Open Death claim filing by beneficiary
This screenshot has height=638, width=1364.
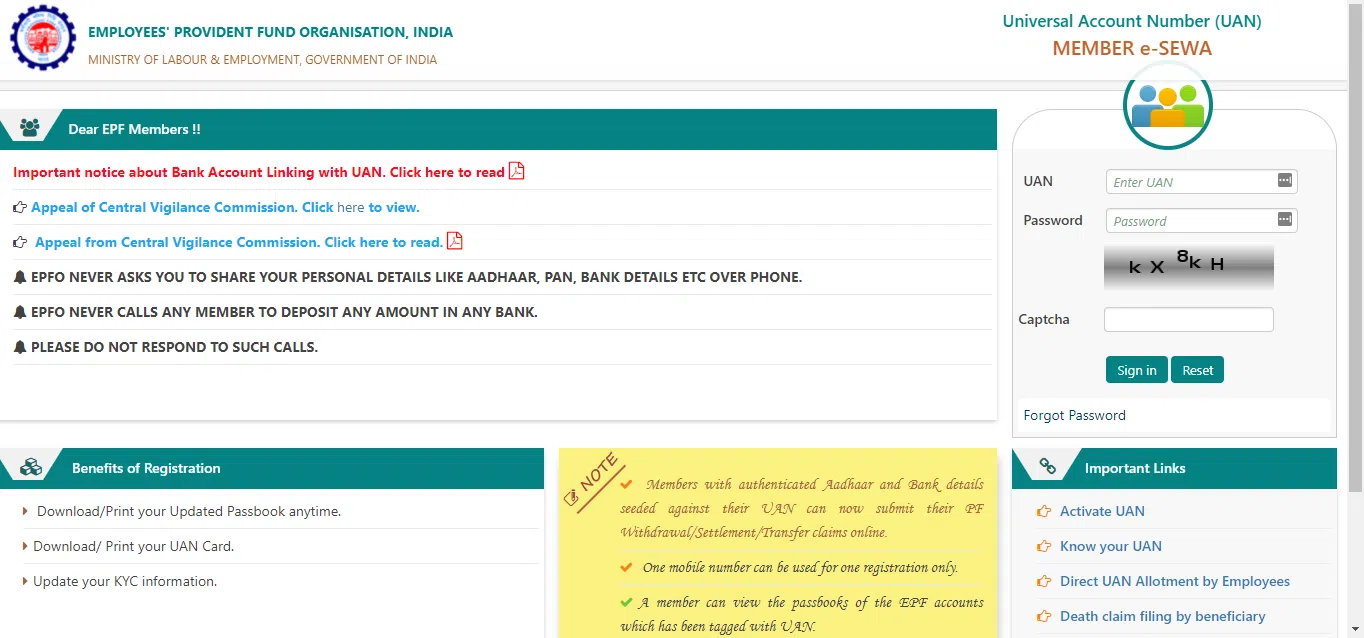pos(1162,616)
